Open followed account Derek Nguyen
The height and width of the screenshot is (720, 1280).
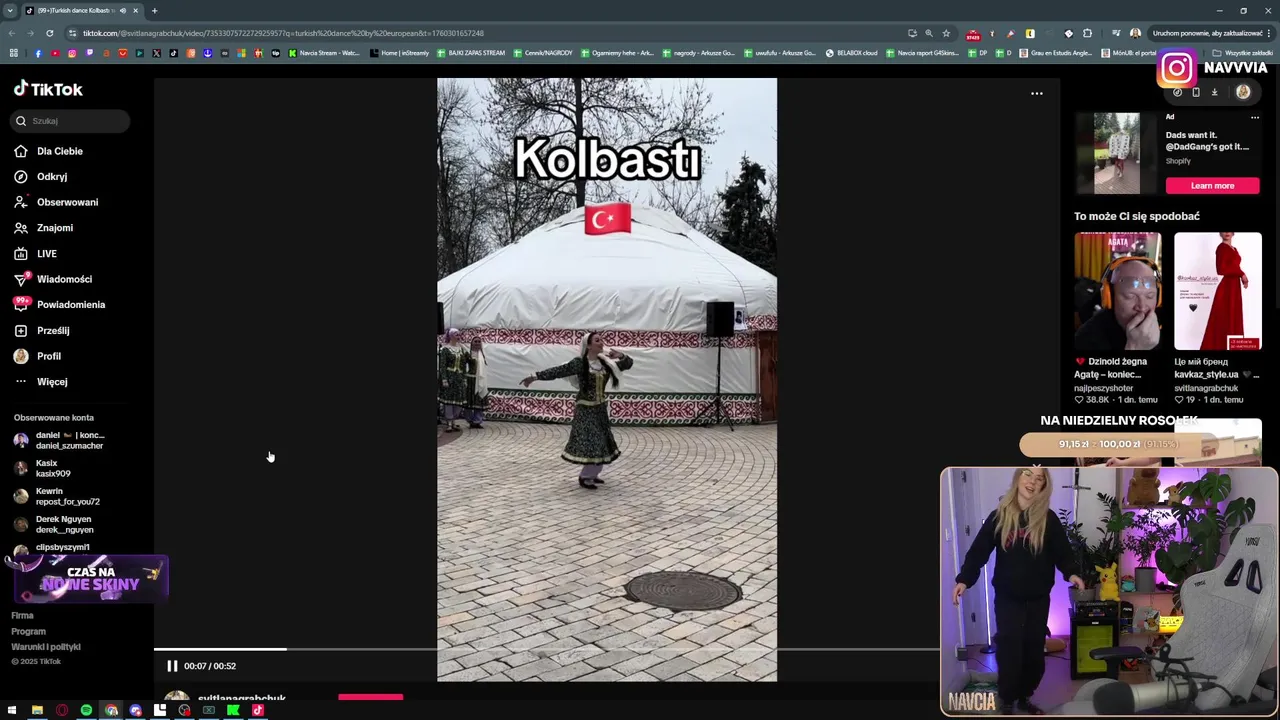point(55,524)
